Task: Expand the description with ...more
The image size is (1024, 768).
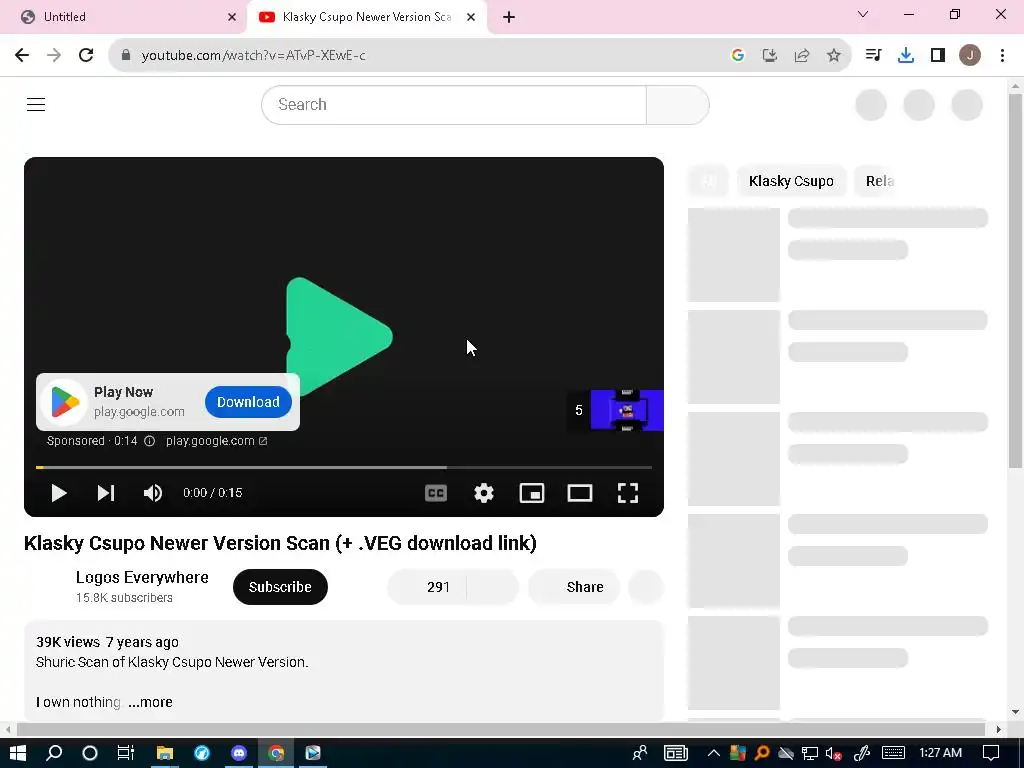Action: [150, 702]
